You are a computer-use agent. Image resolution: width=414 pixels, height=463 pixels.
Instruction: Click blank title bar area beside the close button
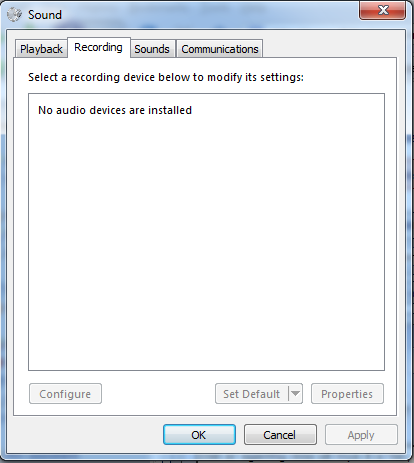click(x=210, y=13)
